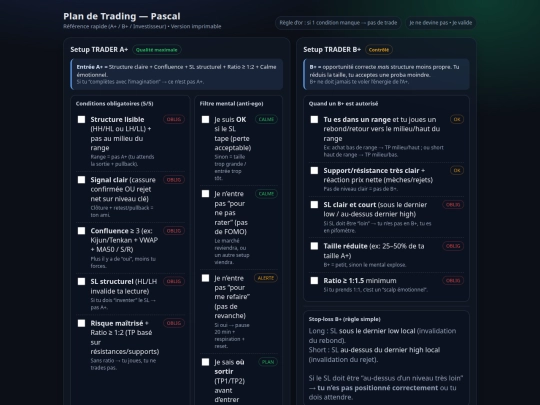This screenshot has height=405, width=540.
Task: Click the 'Contrôlé' badge next to Setup B+
Action: 379,50
